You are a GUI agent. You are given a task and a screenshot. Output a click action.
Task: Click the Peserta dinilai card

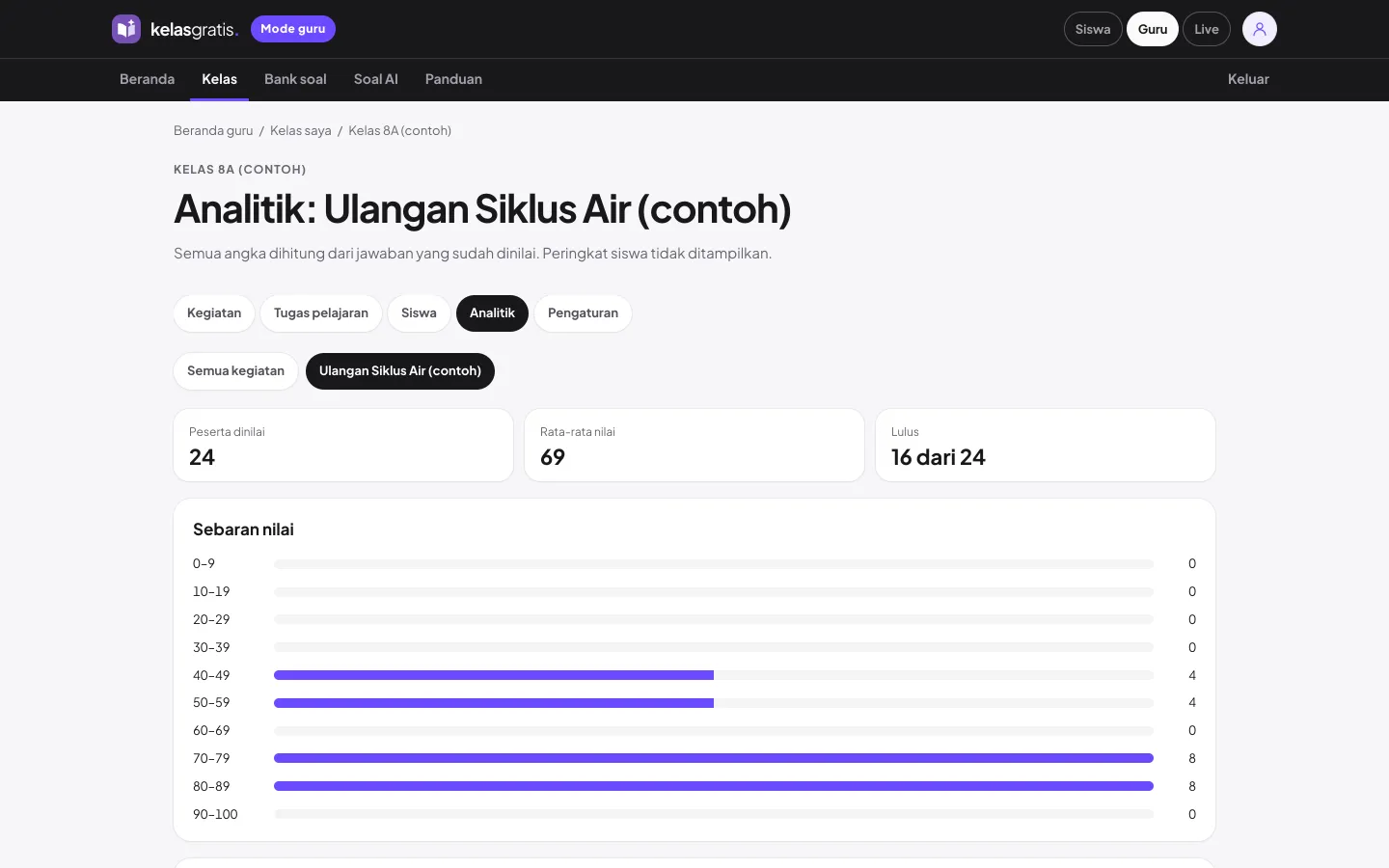tap(343, 445)
